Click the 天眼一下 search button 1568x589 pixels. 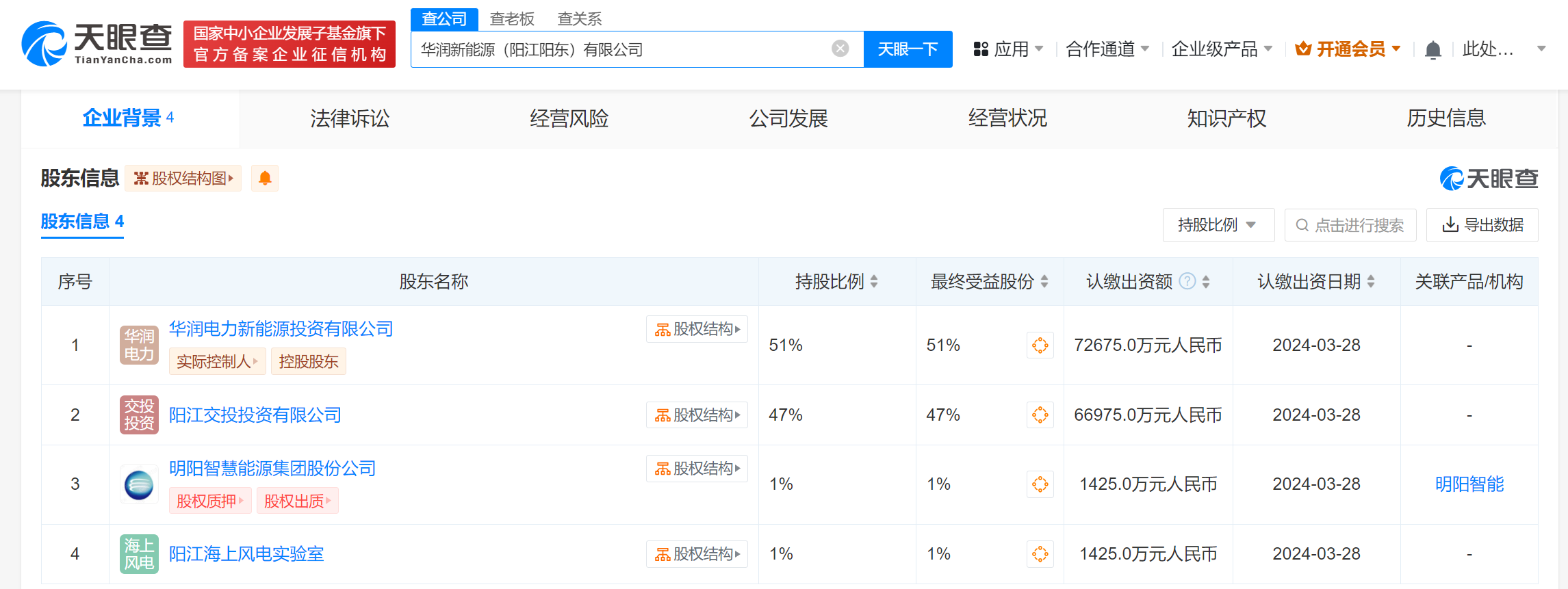pos(908,49)
